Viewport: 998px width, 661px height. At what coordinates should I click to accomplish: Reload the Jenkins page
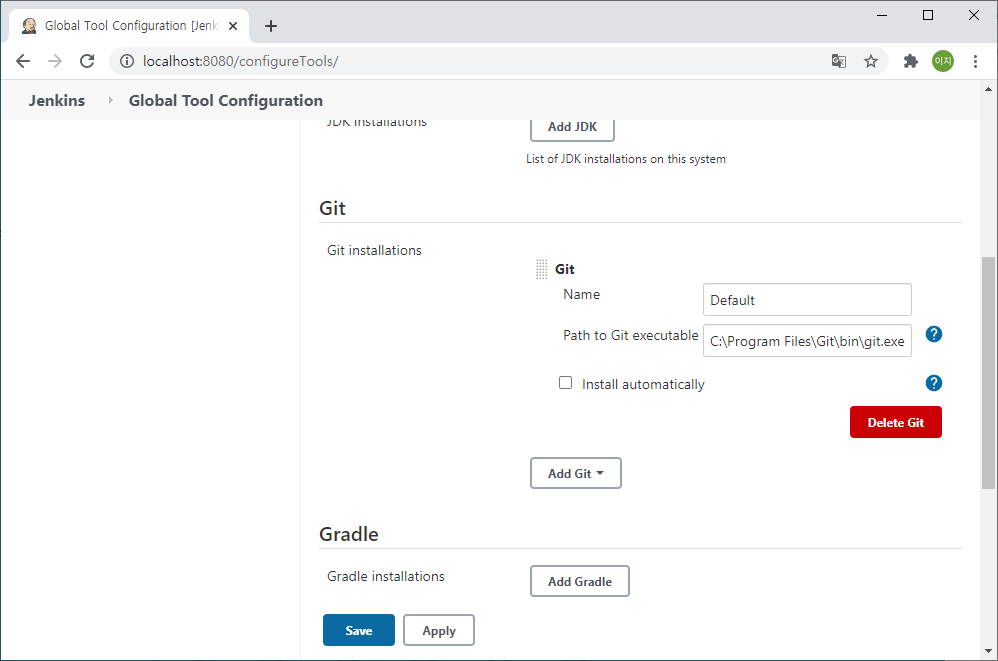(x=87, y=61)
